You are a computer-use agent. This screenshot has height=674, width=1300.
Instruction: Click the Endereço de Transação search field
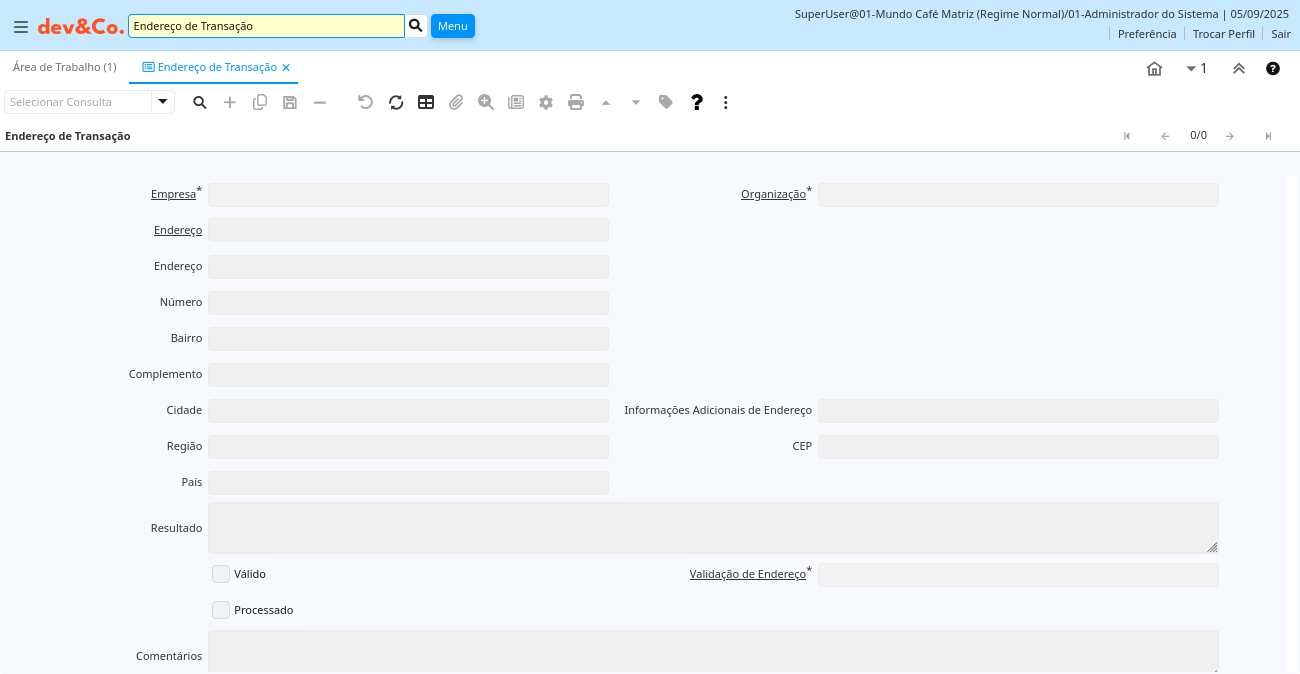[266, 26]
